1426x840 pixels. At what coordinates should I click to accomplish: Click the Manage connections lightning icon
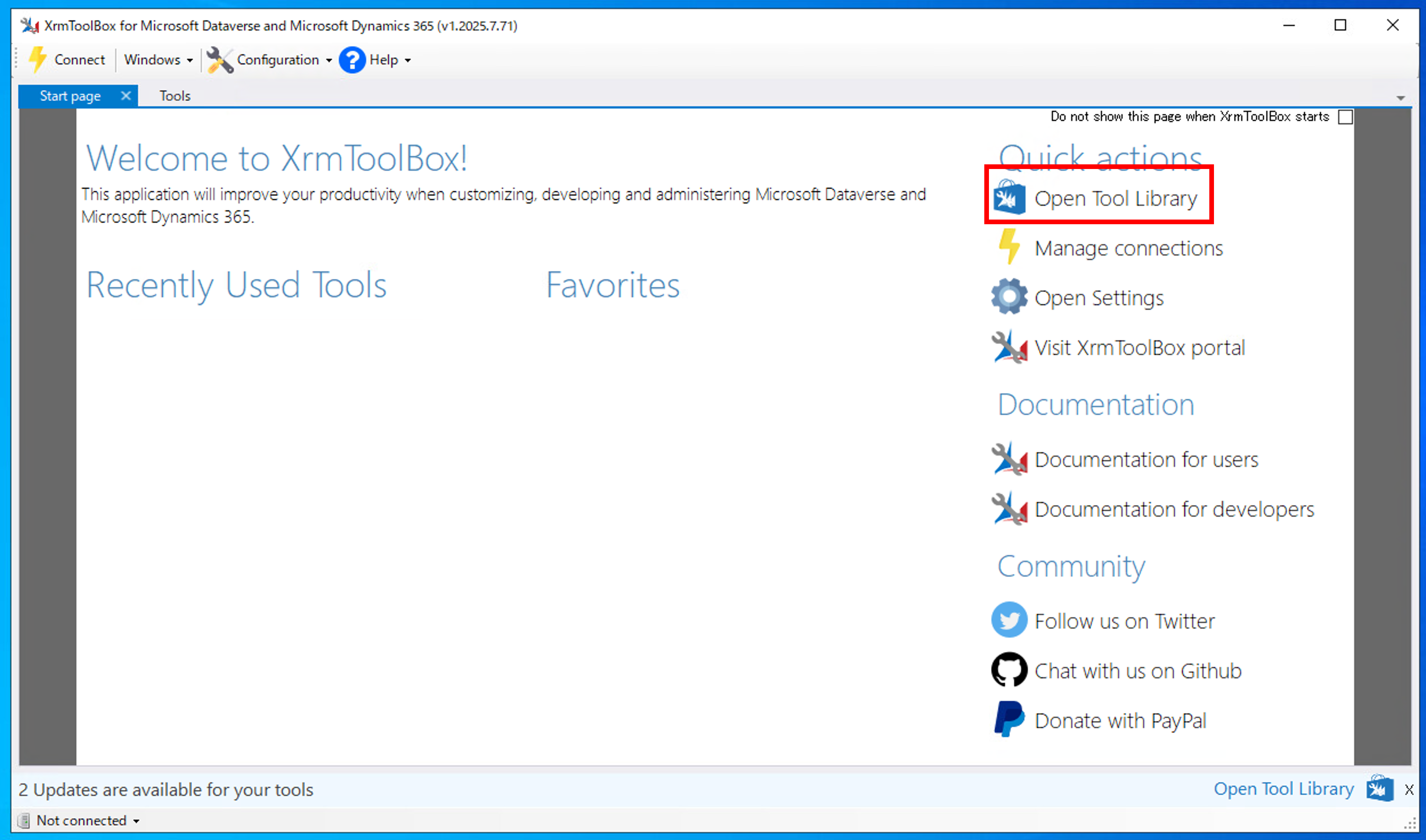[x=1009, y=247]
